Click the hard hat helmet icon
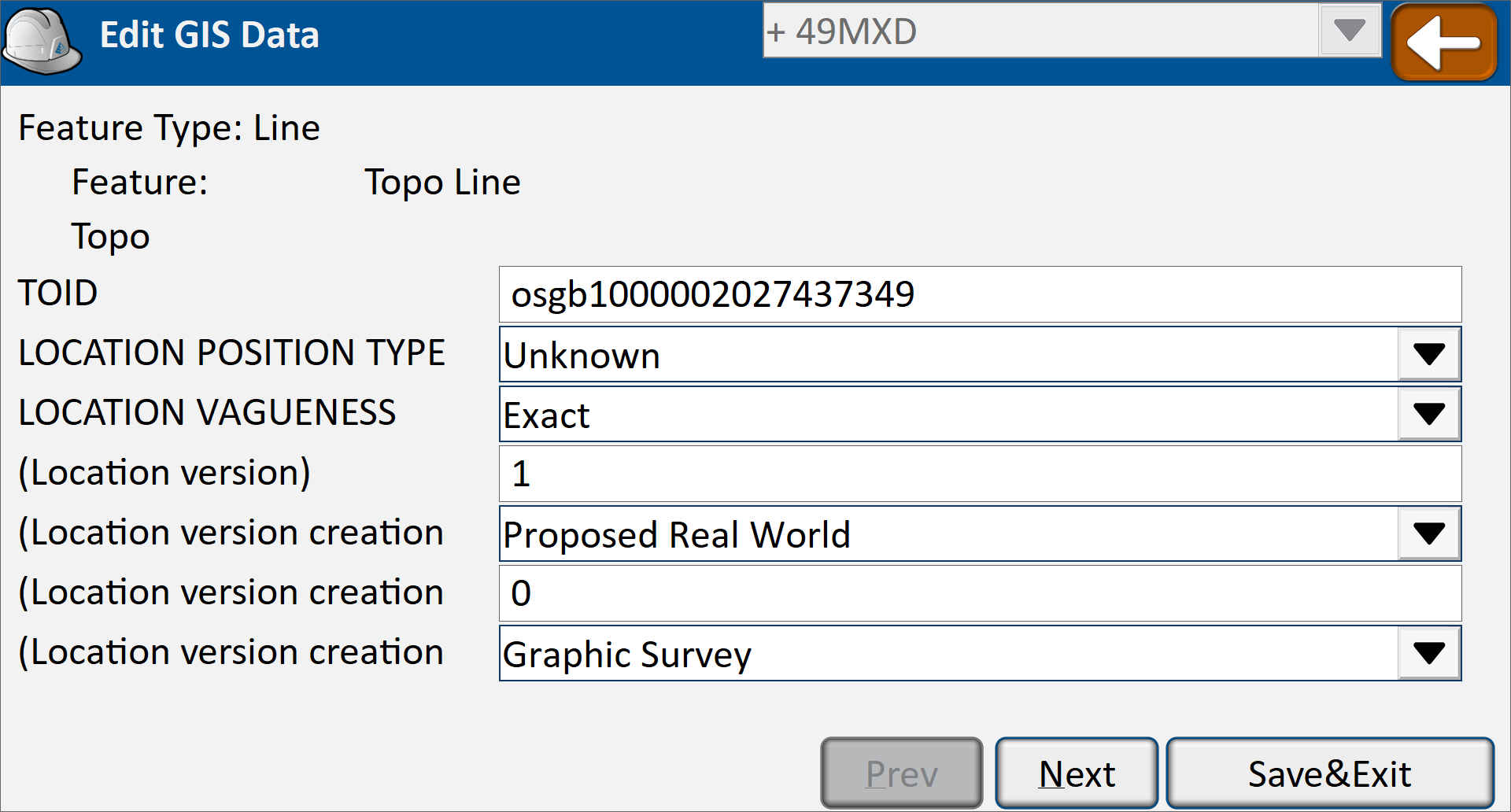The image size is (1511, 812). click(42, 41)
